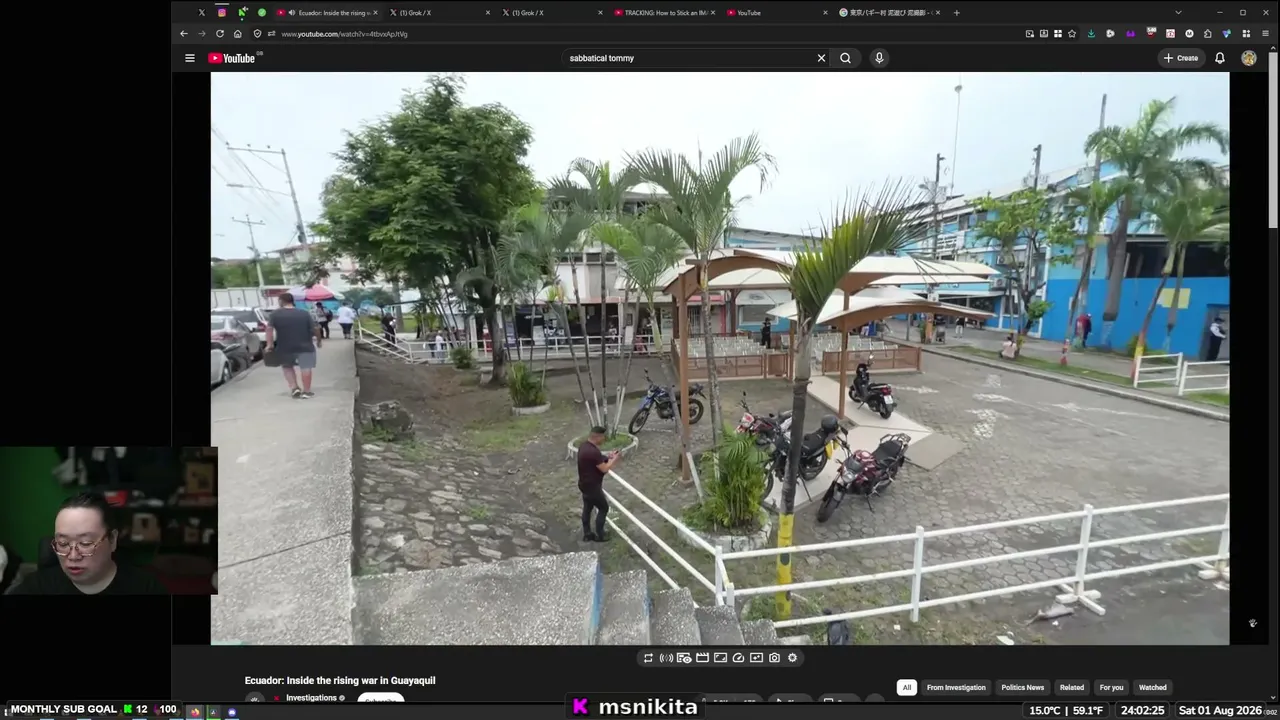Clear the 'sabbatical tommy' search text
Viewport: 1280px width, 720px height.
click(x=821, y=58)
